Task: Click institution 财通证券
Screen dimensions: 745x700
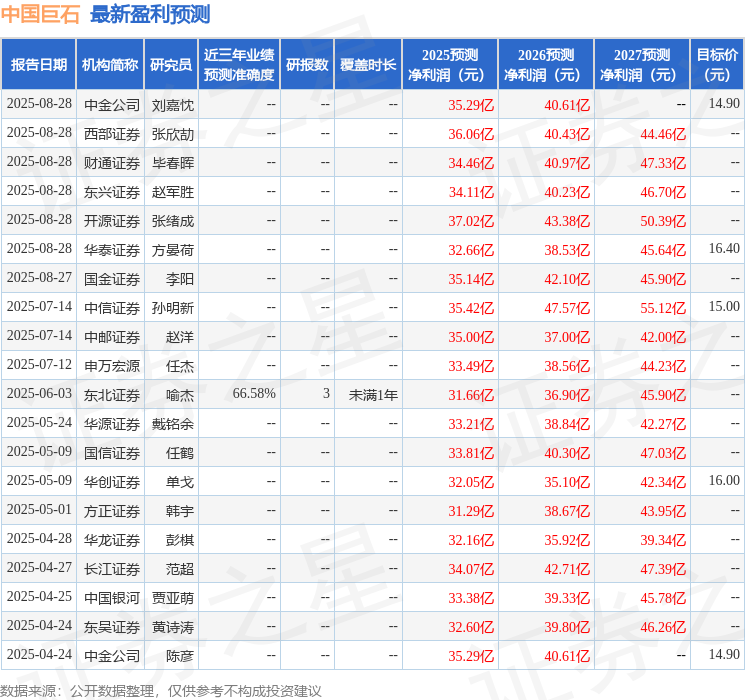Action: tap(112, 163)
